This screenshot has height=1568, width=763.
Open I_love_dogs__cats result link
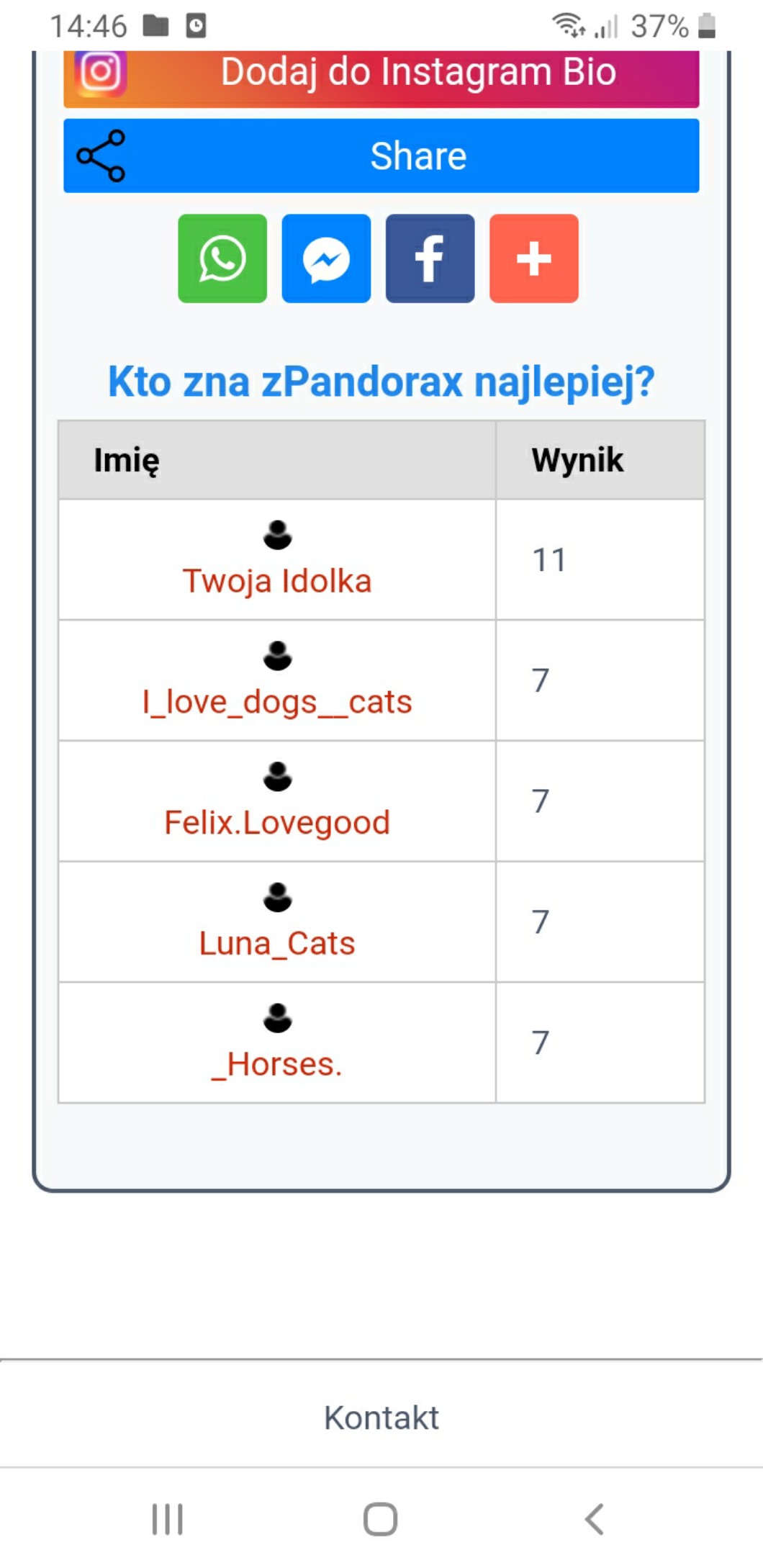point(277,702)
